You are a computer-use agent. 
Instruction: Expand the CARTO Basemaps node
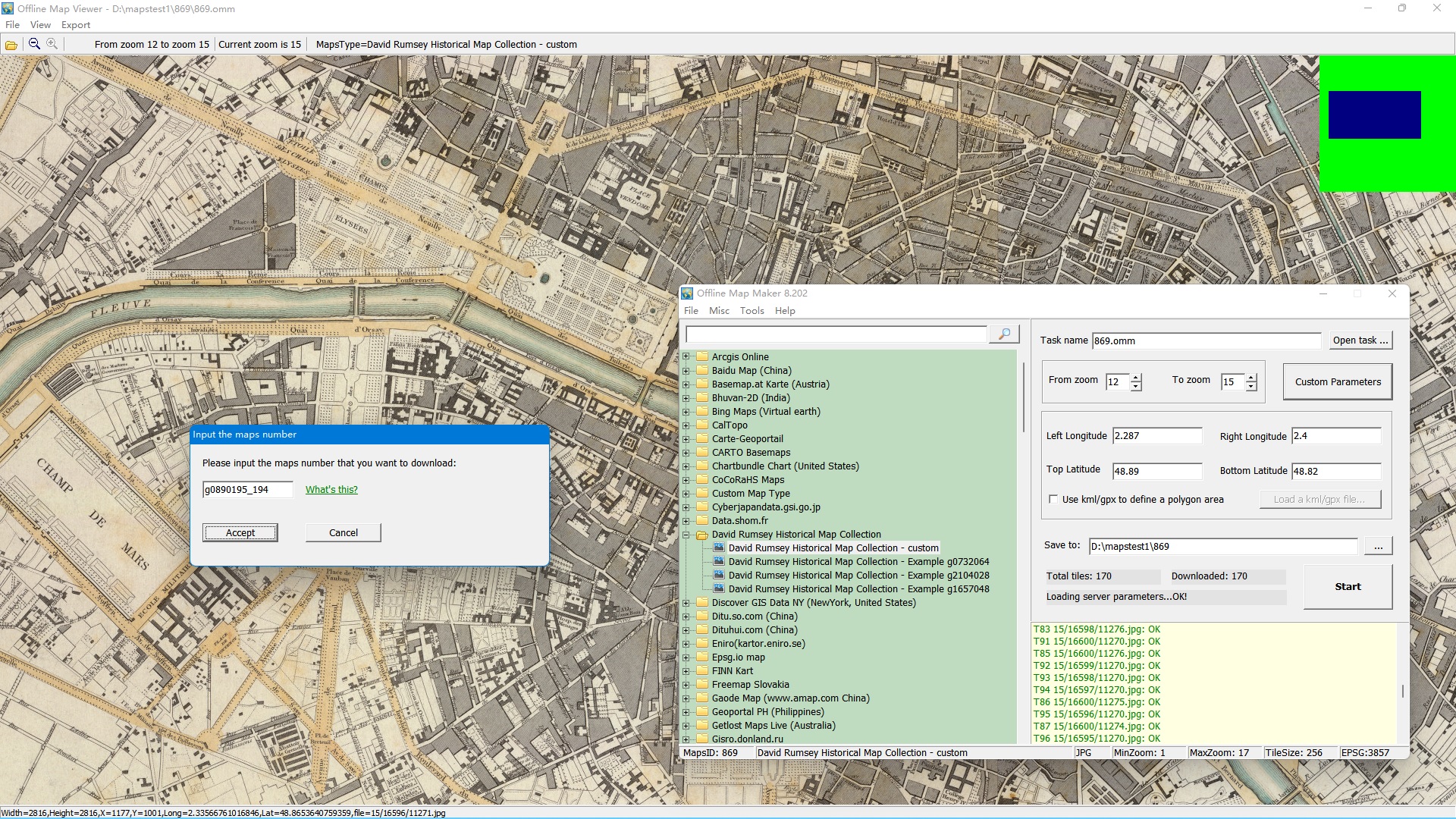[x=686, y=452]
